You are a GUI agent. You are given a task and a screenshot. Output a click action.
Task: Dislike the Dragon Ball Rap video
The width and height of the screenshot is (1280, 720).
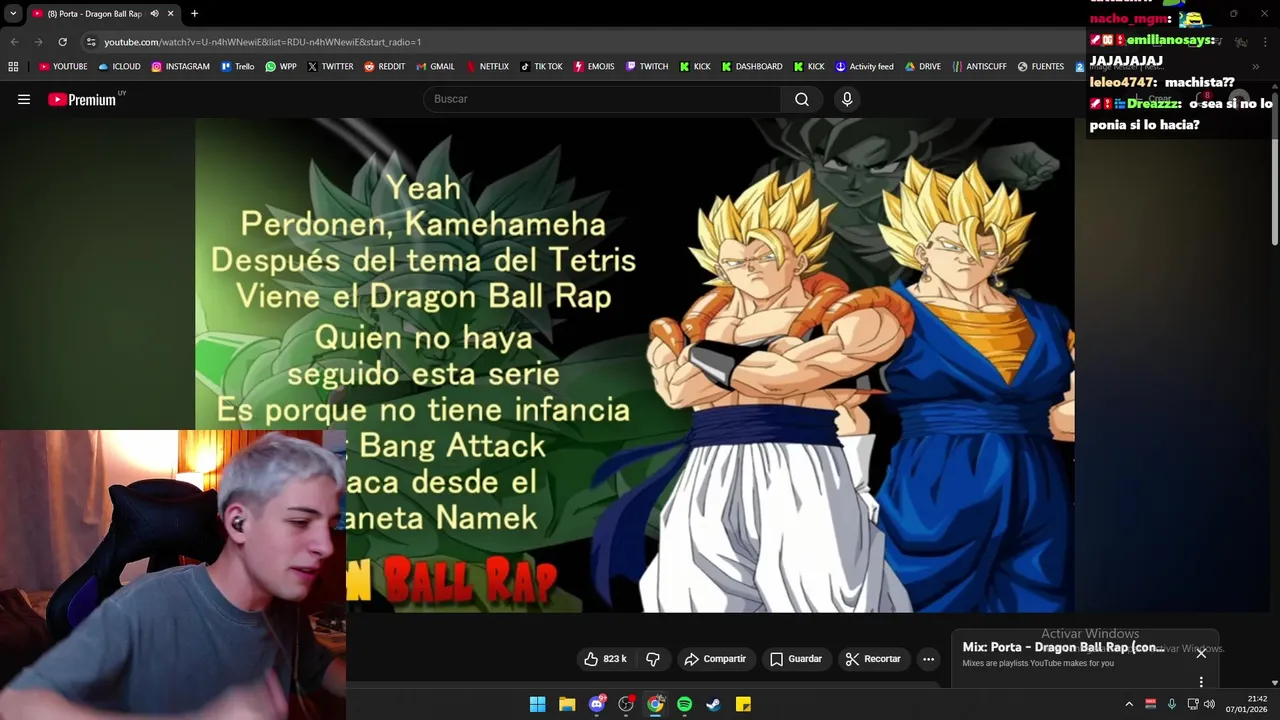click(653, 659)
